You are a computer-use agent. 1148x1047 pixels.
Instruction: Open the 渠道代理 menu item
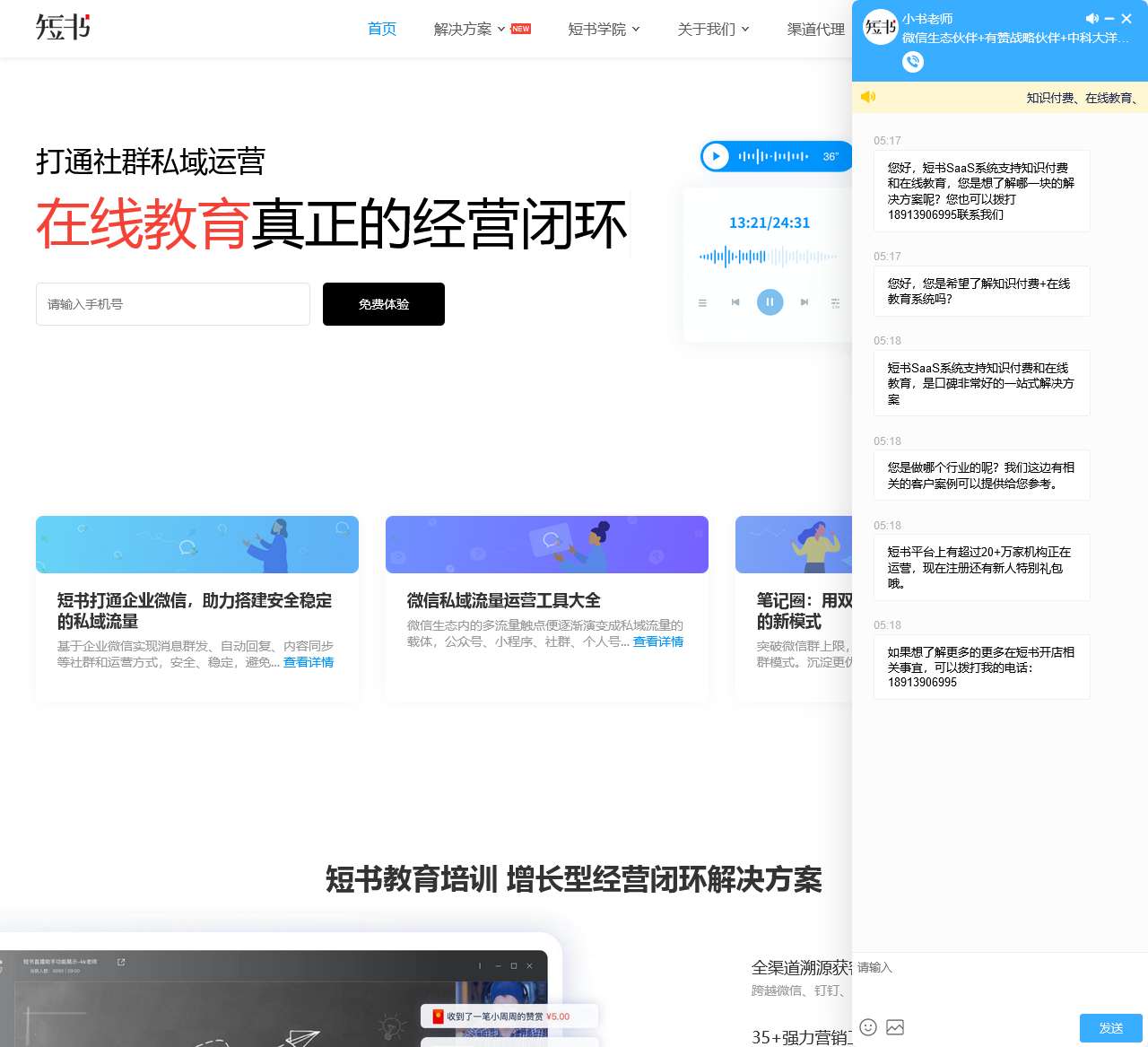click(815, 29)
